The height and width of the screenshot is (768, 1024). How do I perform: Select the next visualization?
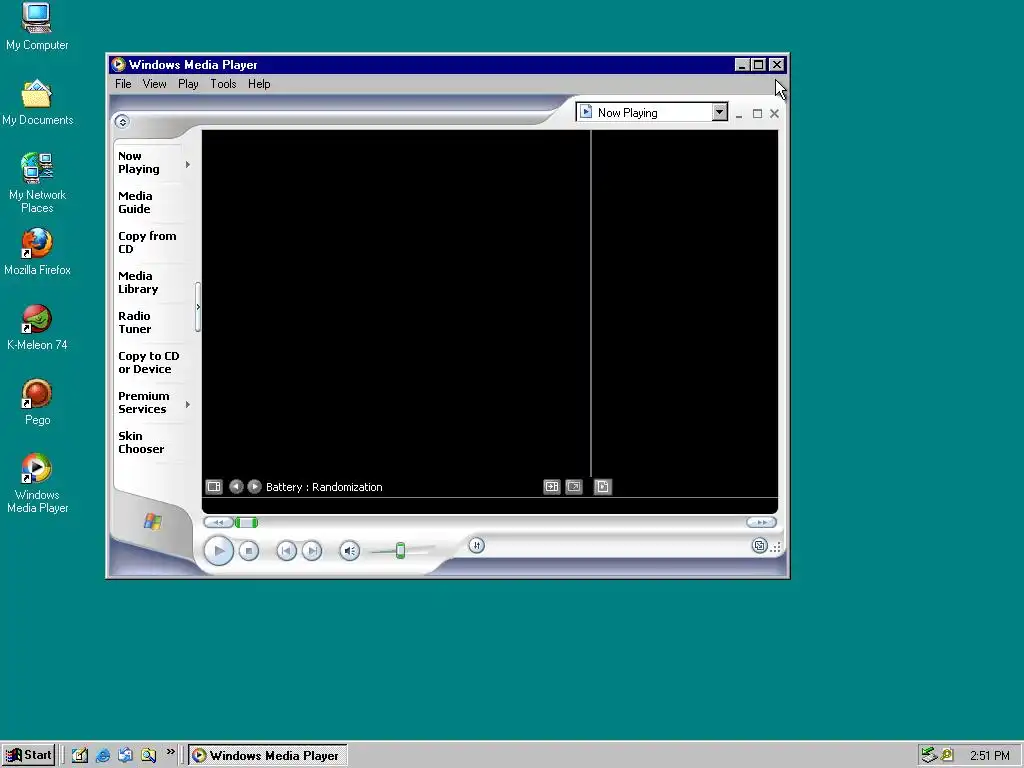255,487
